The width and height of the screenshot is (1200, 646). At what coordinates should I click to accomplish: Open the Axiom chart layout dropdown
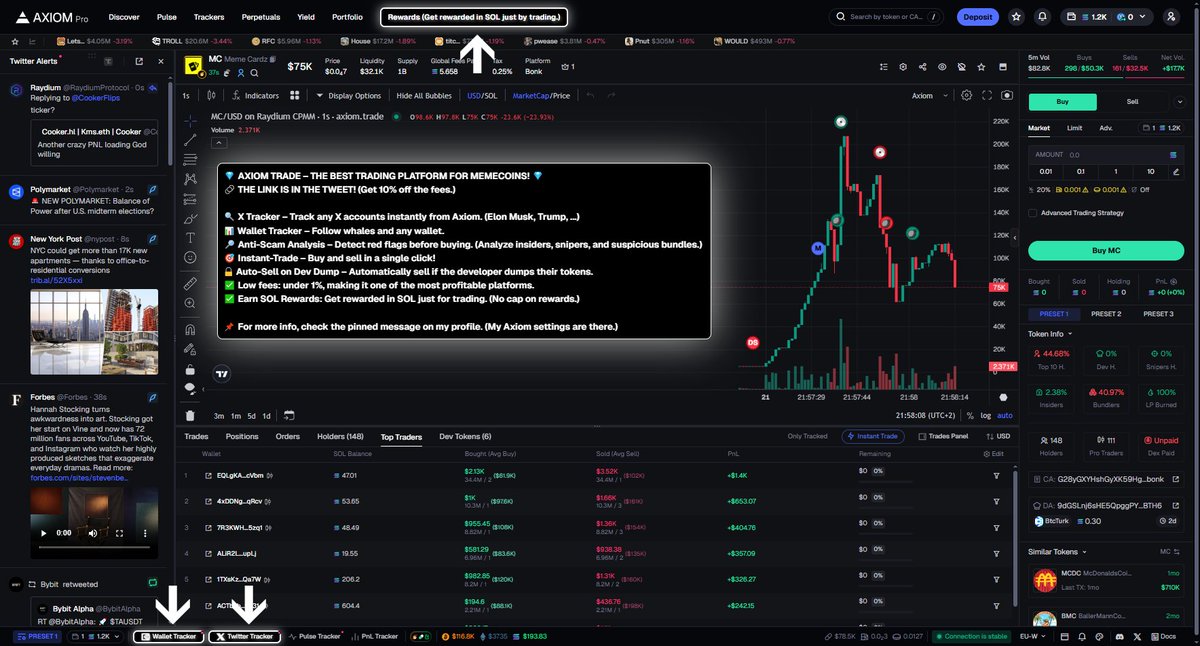928,96
